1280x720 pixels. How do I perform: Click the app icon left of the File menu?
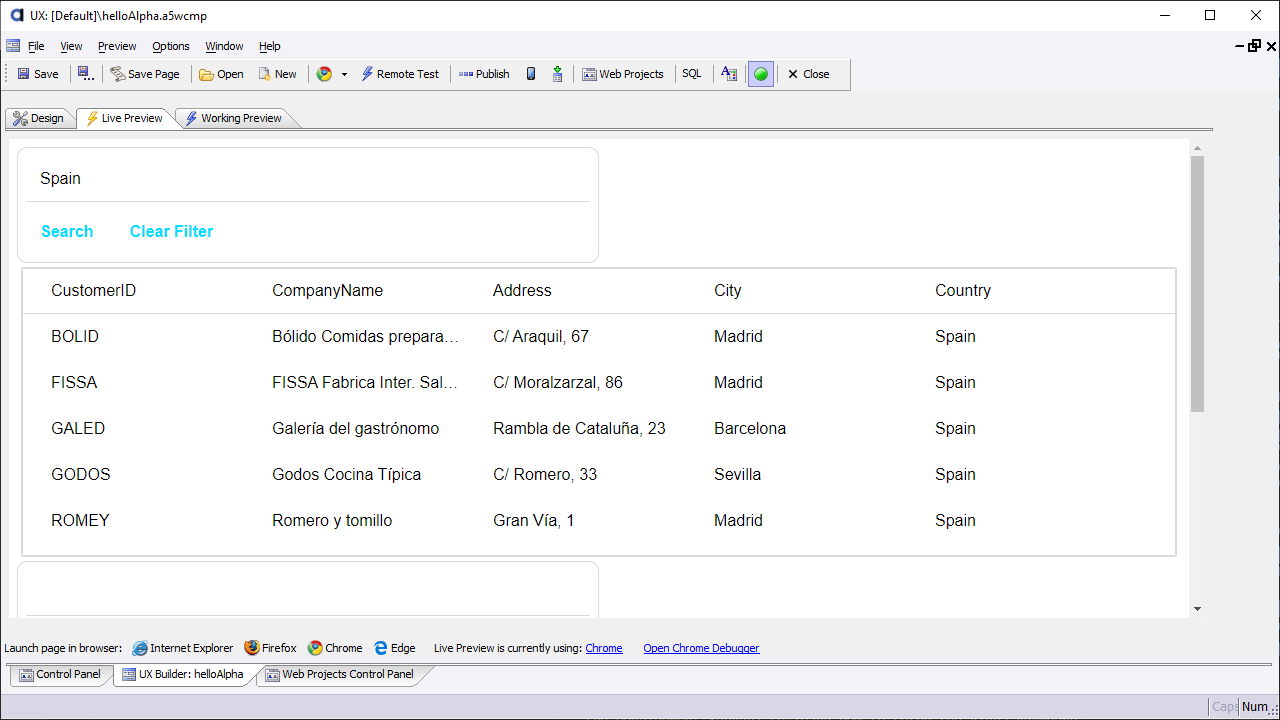pyautogui.click(x=13, y=46)
